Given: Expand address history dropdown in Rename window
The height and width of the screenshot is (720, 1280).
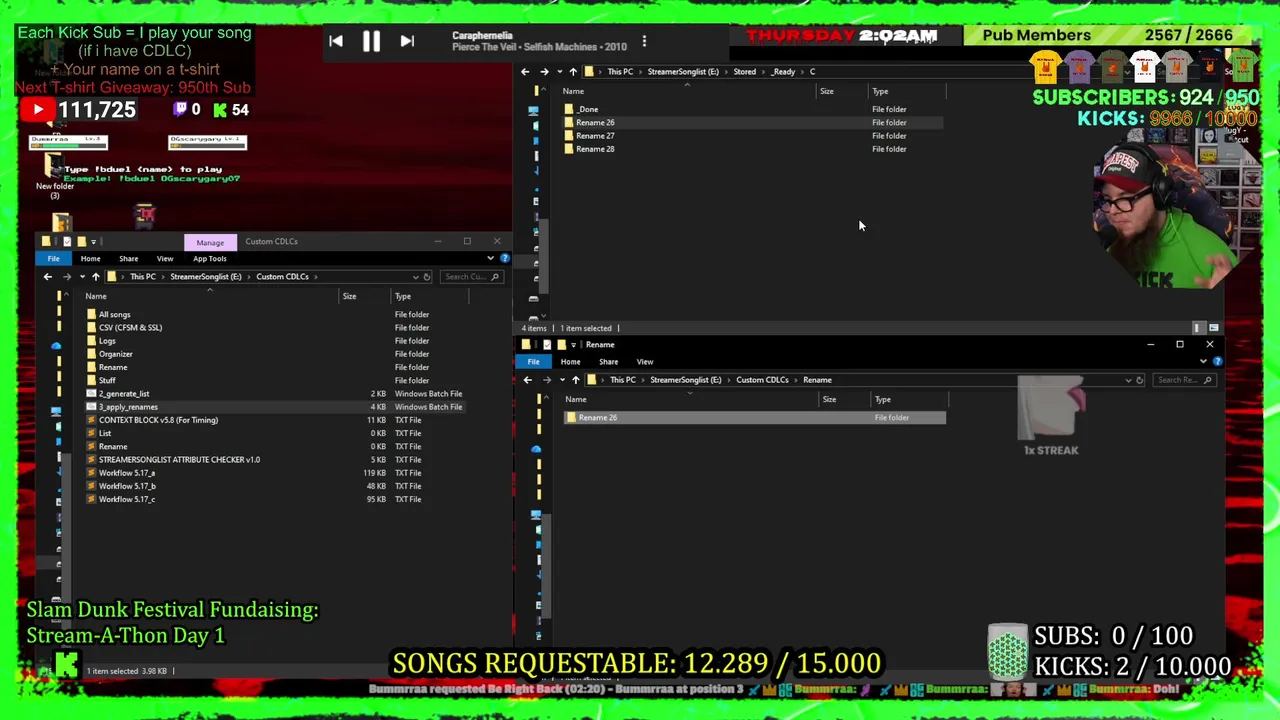Looking at the screenshot, I should click(x=1128, y=380).
